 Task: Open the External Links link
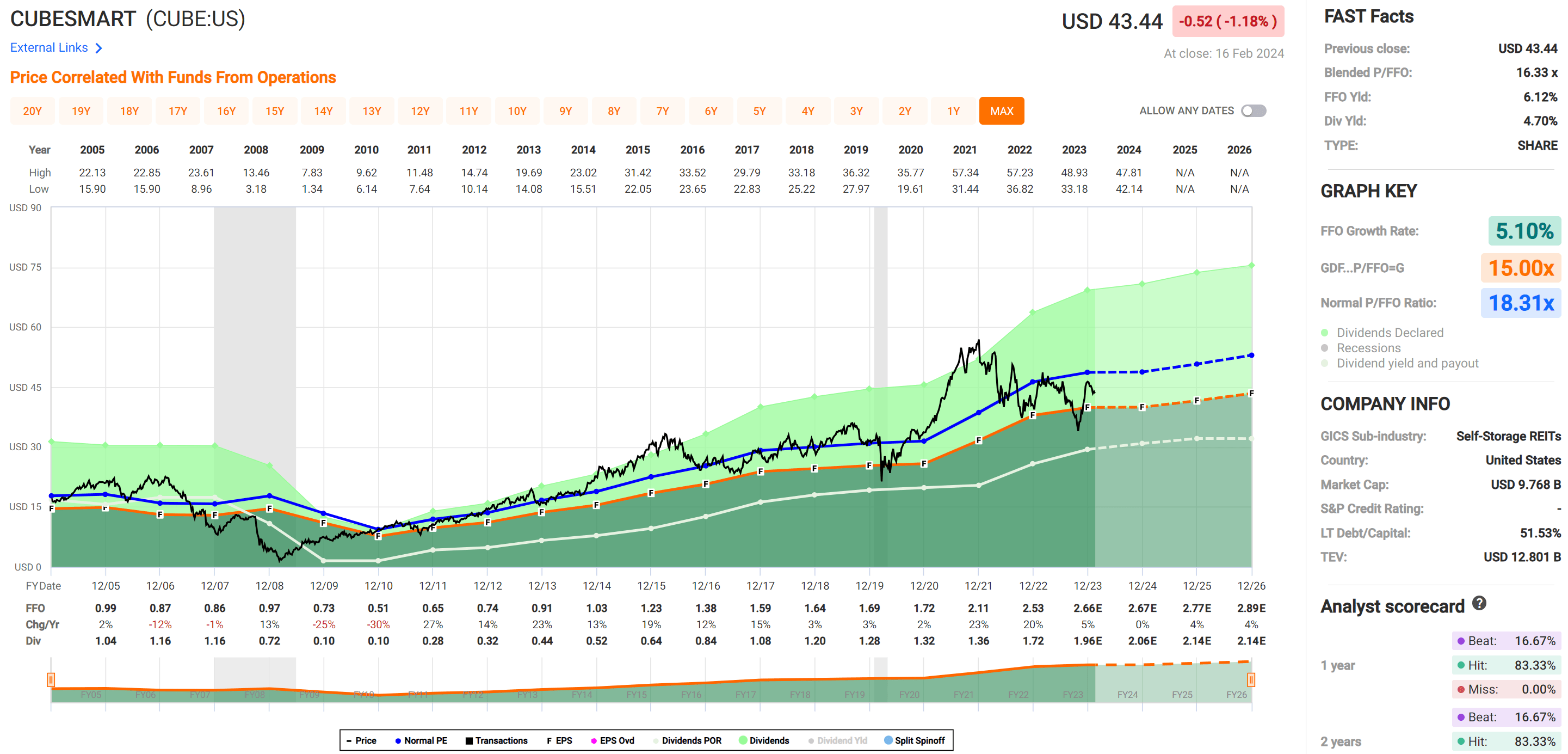(x=50, y=48)
